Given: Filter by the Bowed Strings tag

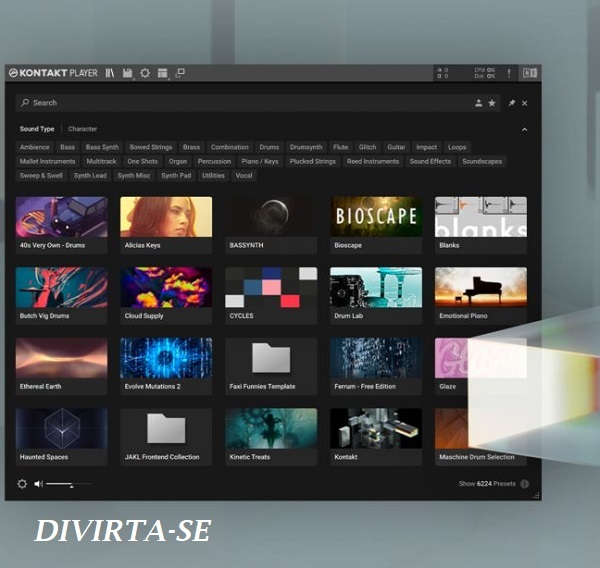Looking at the screenshot, I should click(151, 147).
